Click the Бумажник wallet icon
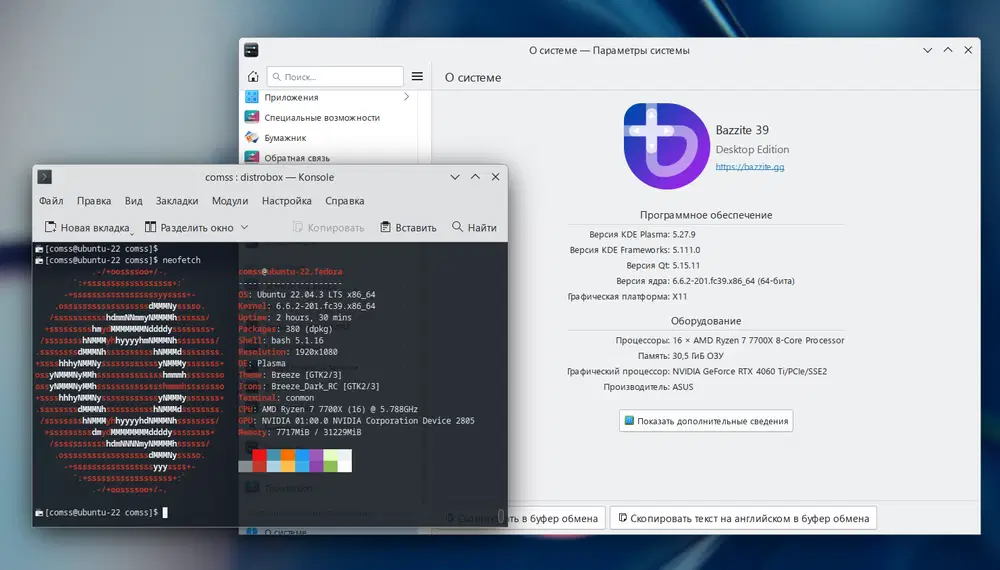Screen dimensions: 1000x570 (x=252, y=138)
